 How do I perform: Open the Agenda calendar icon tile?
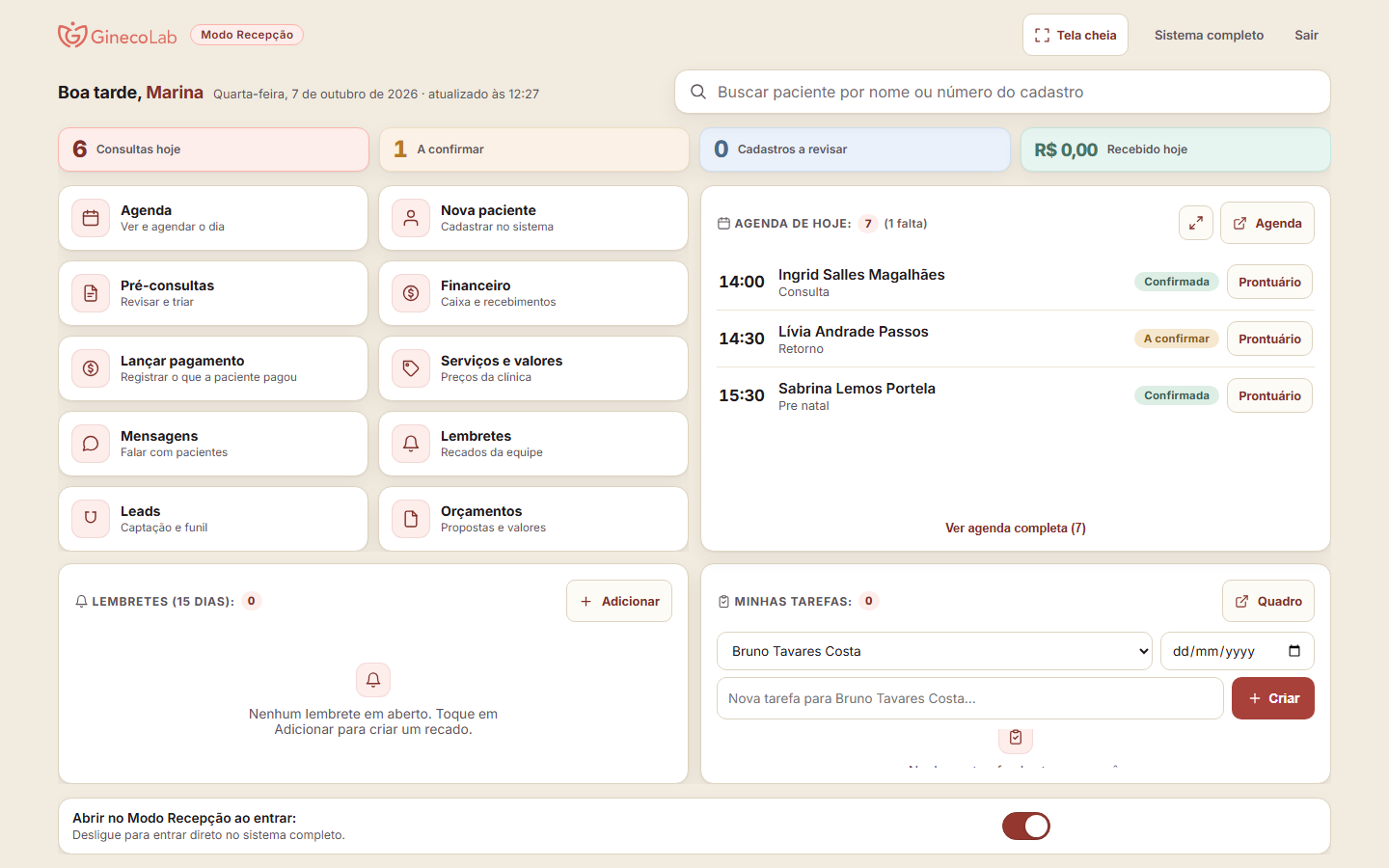pos(91,218)
